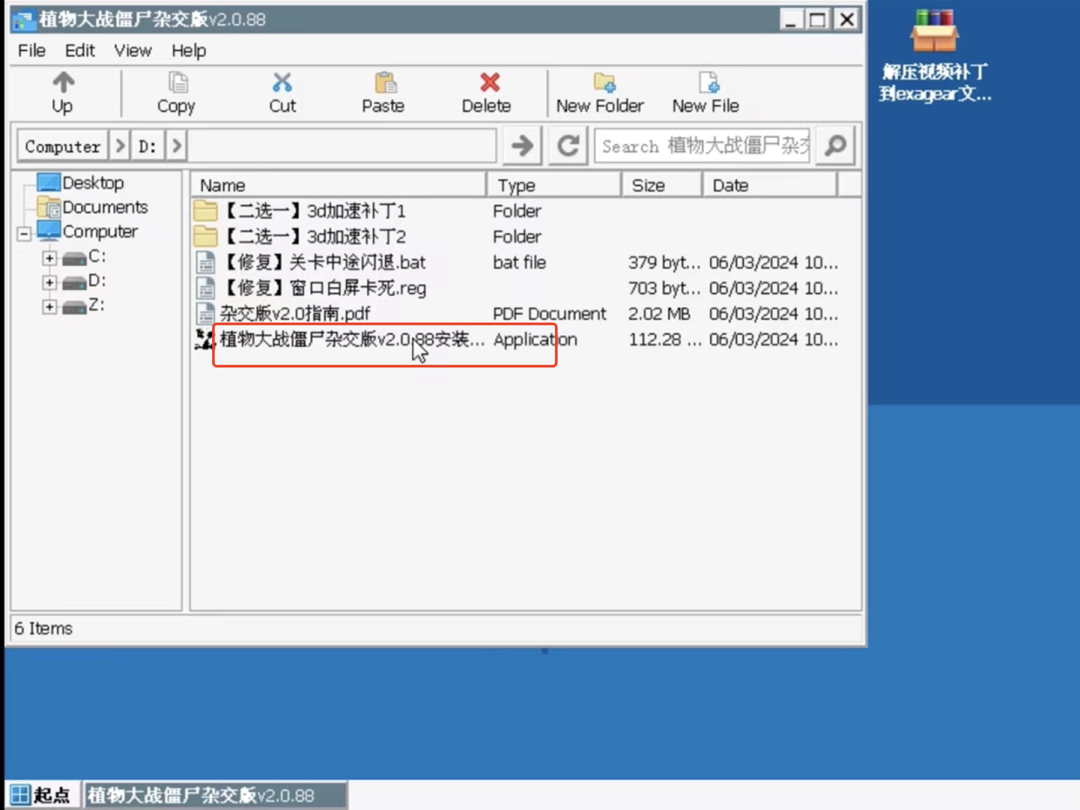Sort the list by Type column
This screenshot has height=810, width=1080.
pyautogui.click(x=554, y=185)
